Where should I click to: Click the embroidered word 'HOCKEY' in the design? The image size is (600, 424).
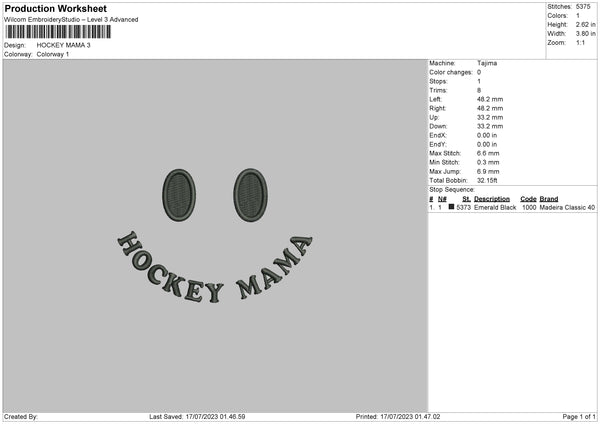(x=170, y=269)
